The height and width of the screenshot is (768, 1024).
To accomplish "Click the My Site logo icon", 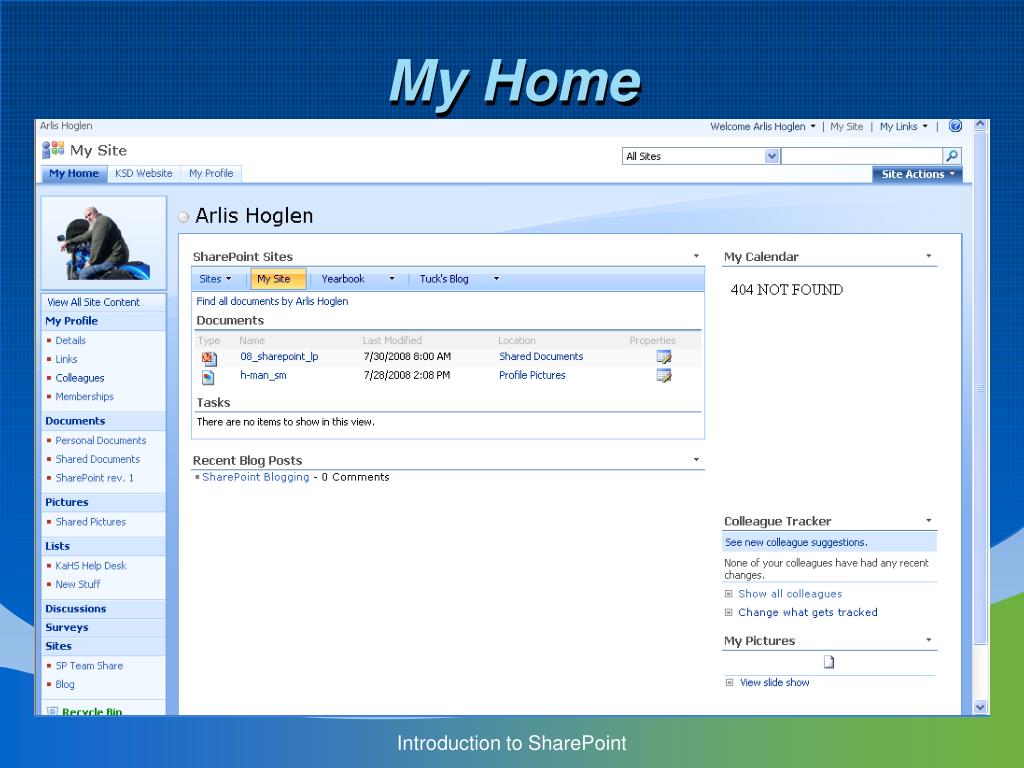I will pyautogui.click(x=53, y=150).
